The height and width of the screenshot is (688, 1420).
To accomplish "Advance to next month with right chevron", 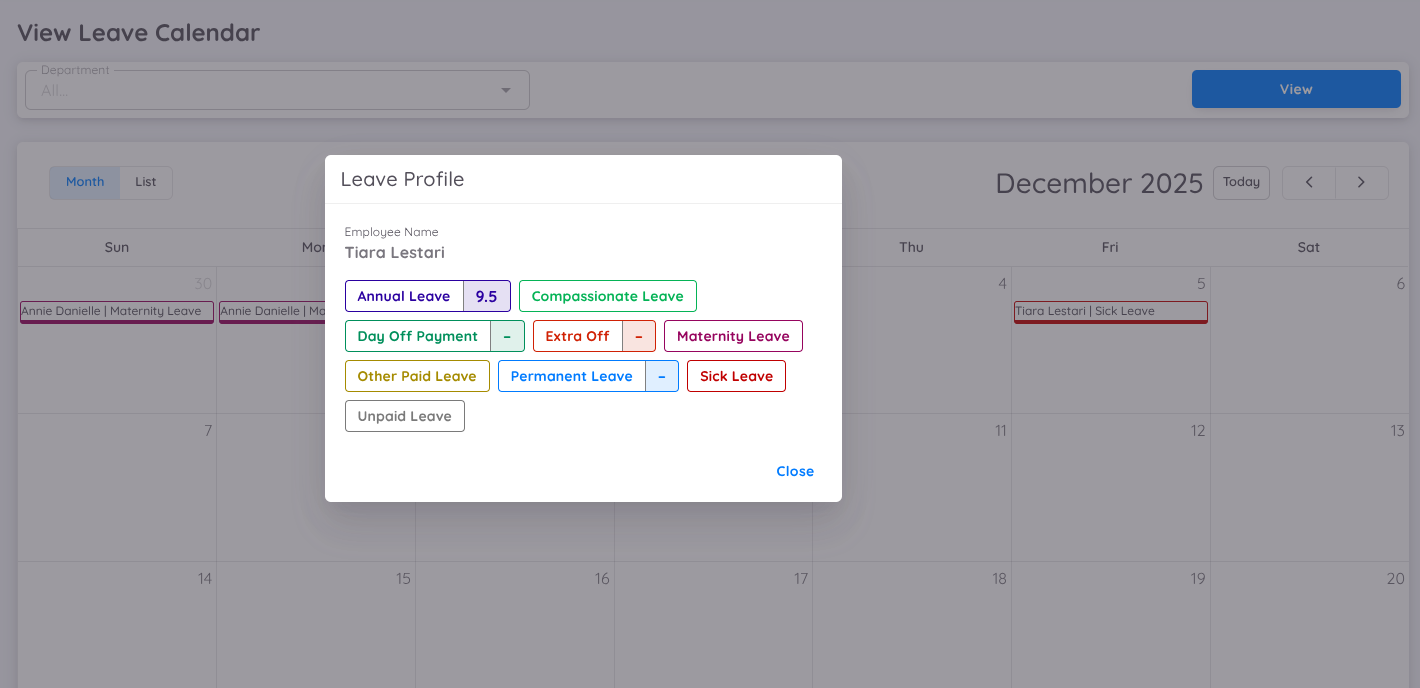I will click(1361, 182).
